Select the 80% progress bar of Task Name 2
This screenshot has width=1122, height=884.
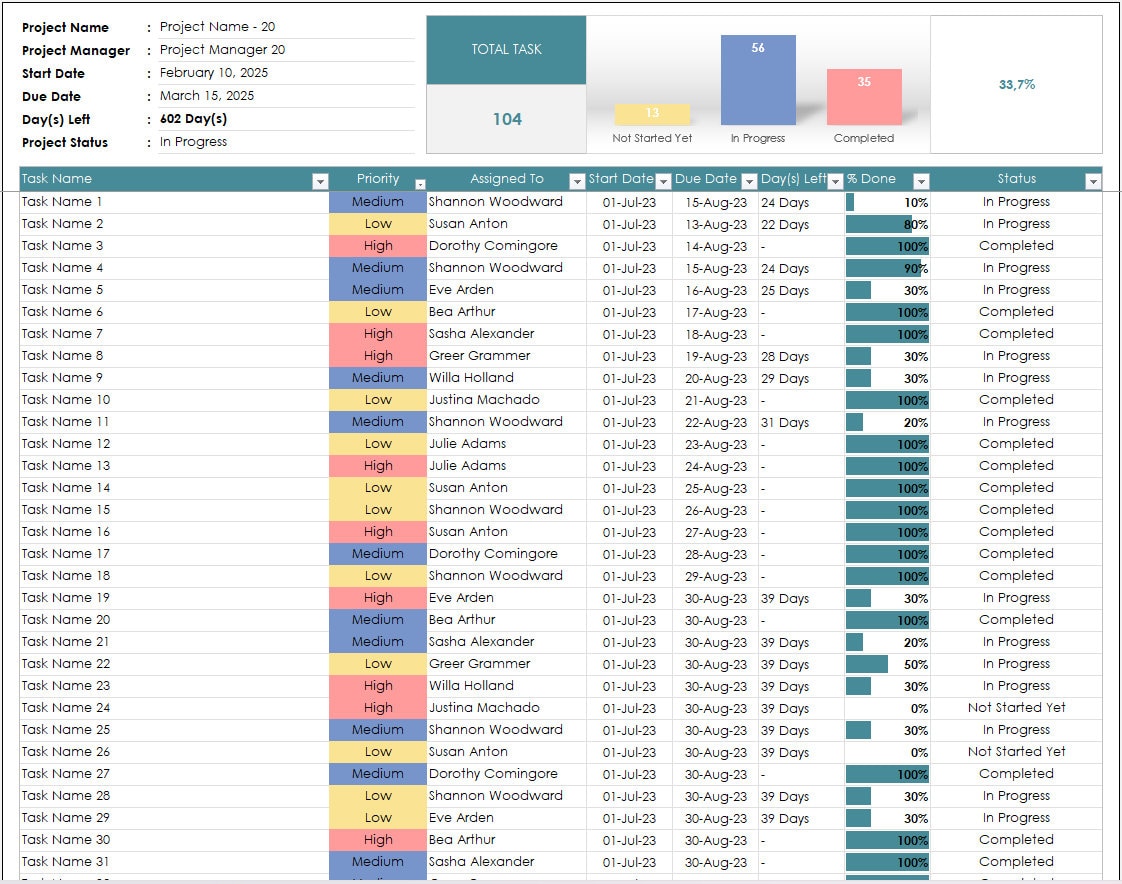point(887,225)
